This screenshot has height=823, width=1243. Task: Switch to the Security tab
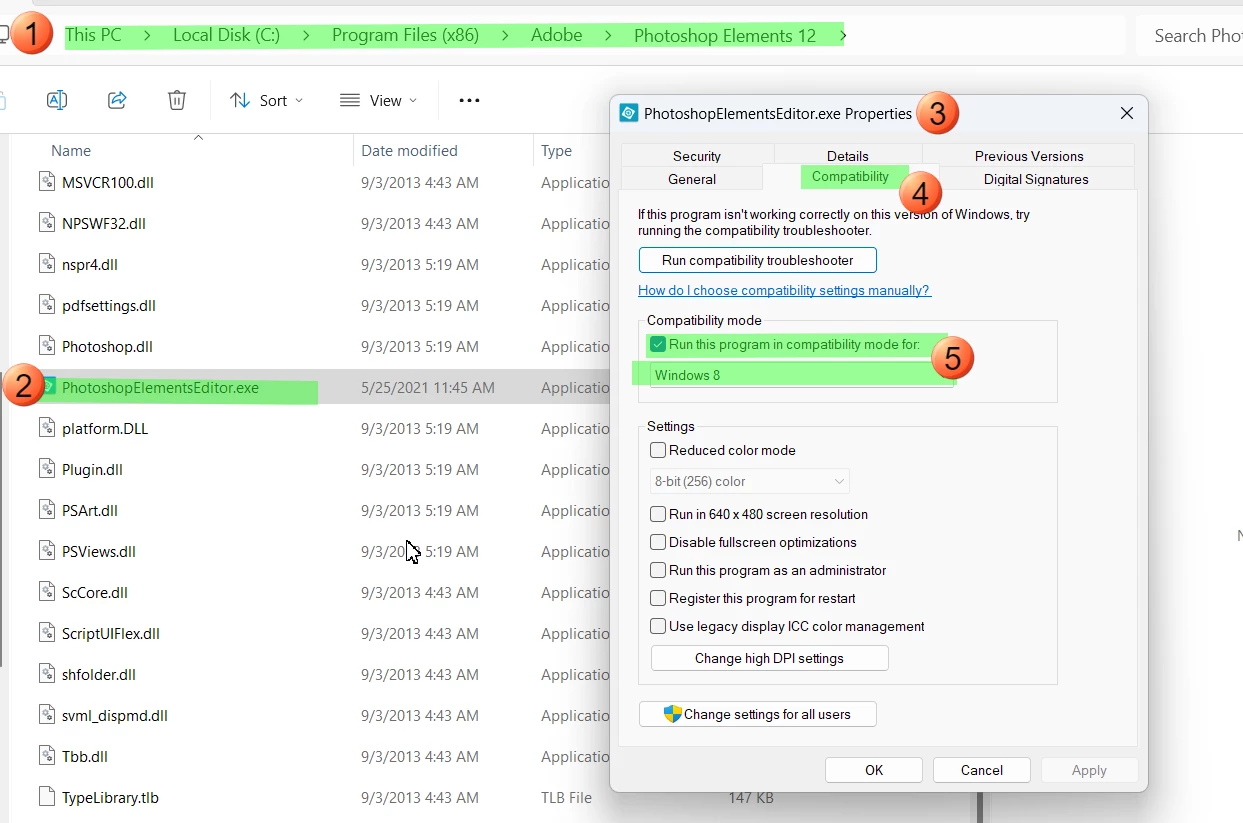point(697,155)
